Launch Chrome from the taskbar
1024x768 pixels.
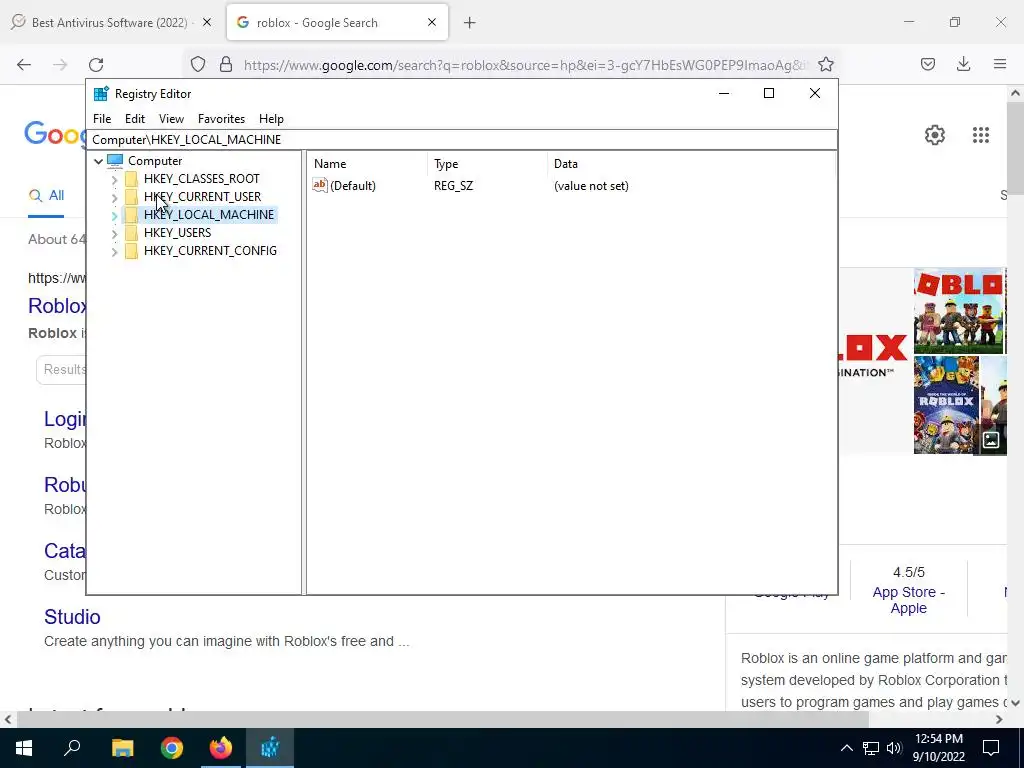[x=172, y=748]
